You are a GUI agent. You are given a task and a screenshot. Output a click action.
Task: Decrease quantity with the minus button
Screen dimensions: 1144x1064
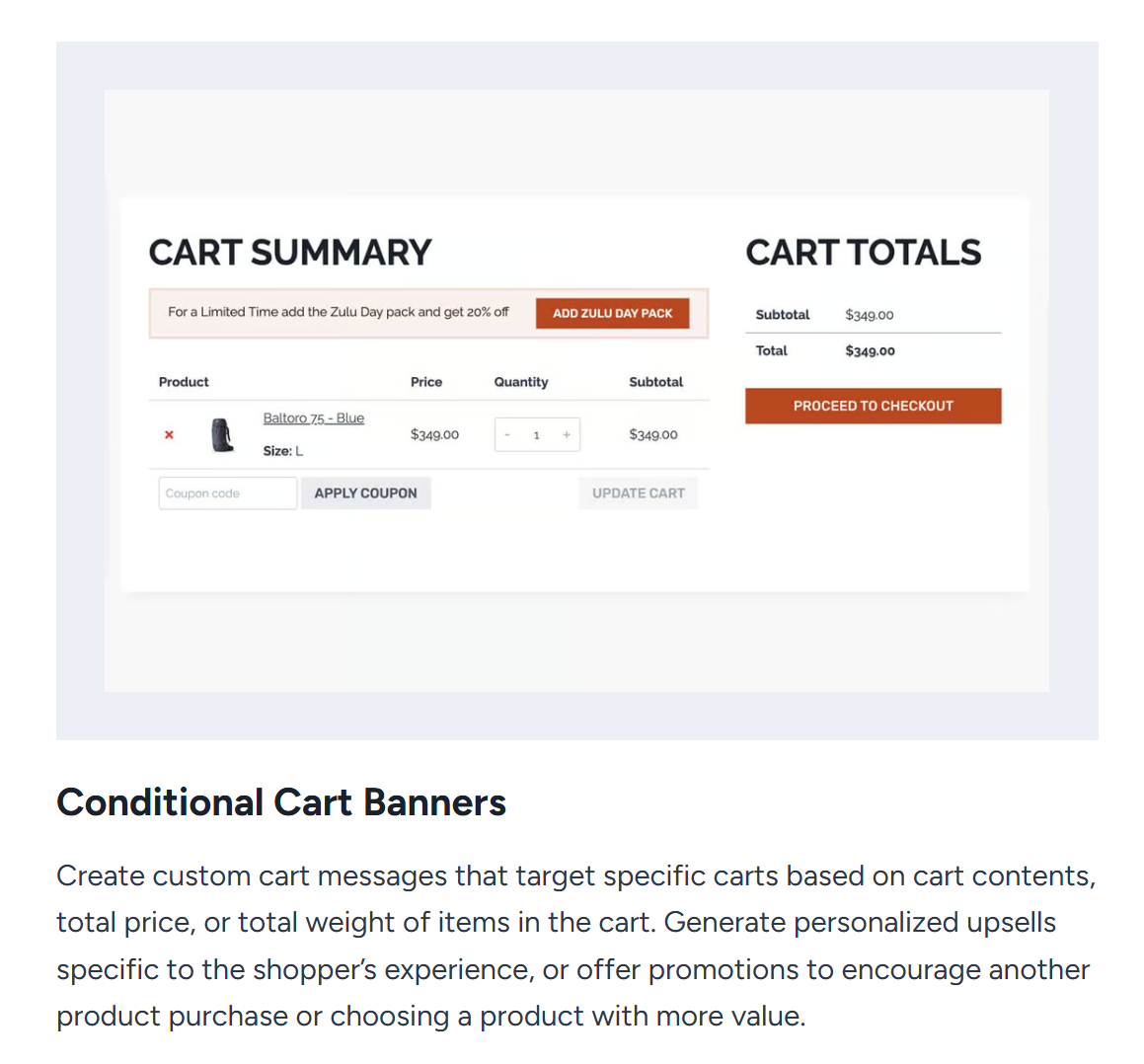tap(507, 434)
